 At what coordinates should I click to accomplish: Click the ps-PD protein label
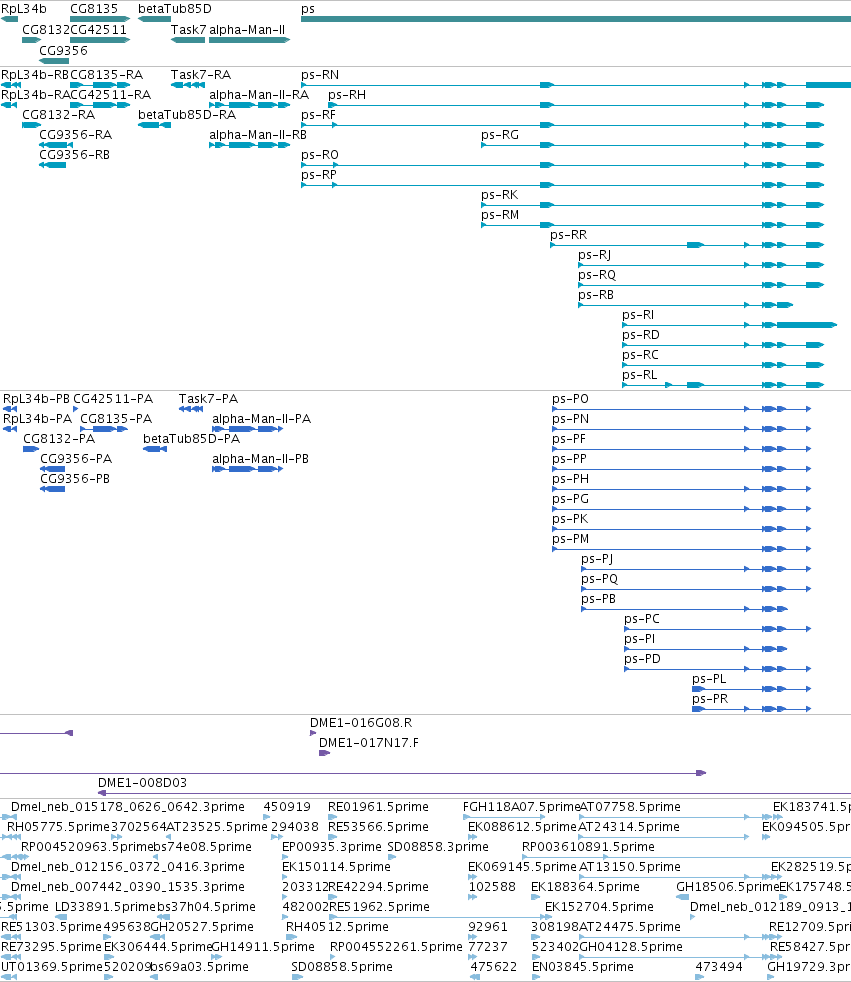642,659
